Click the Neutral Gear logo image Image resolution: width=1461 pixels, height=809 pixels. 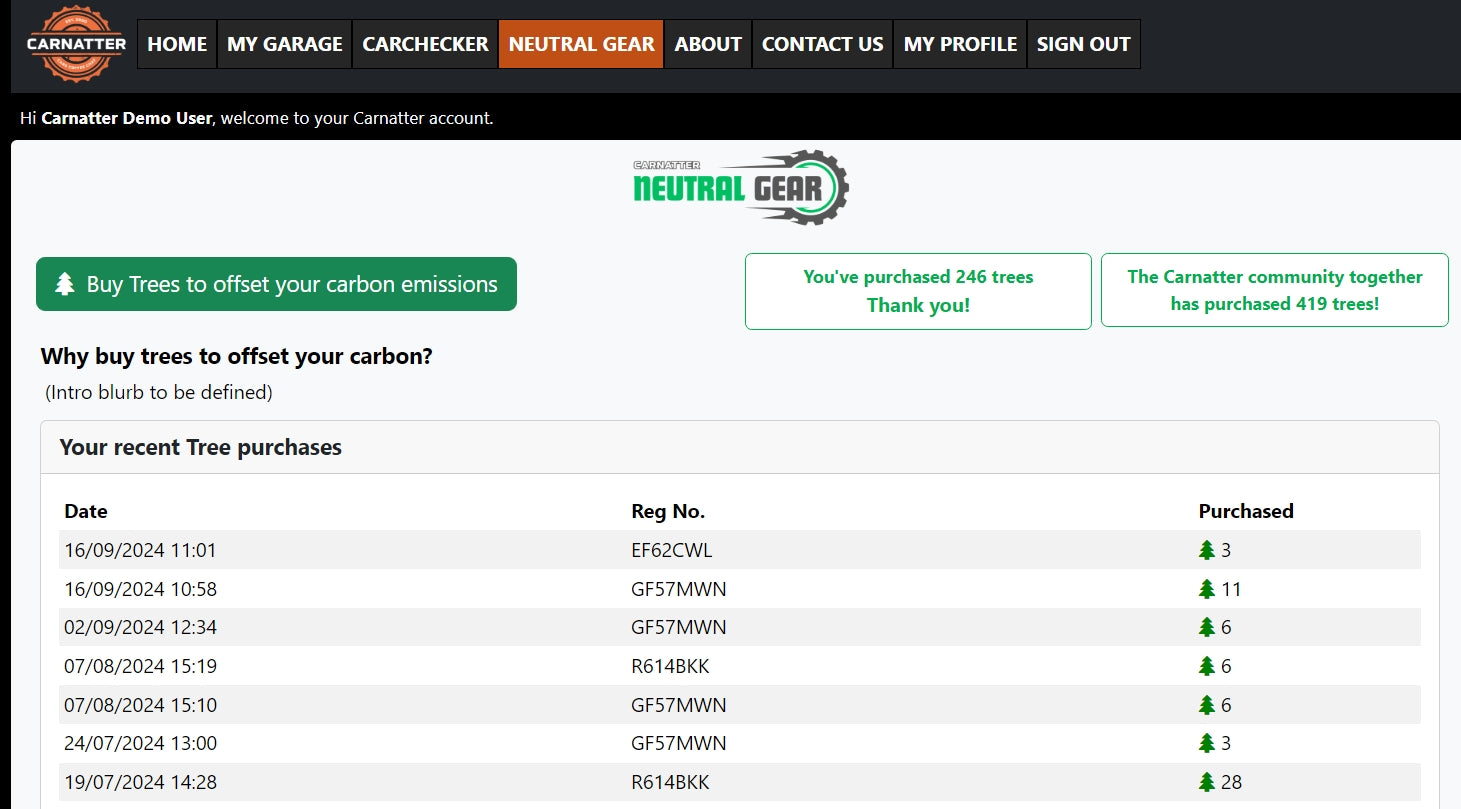point(741,187)
